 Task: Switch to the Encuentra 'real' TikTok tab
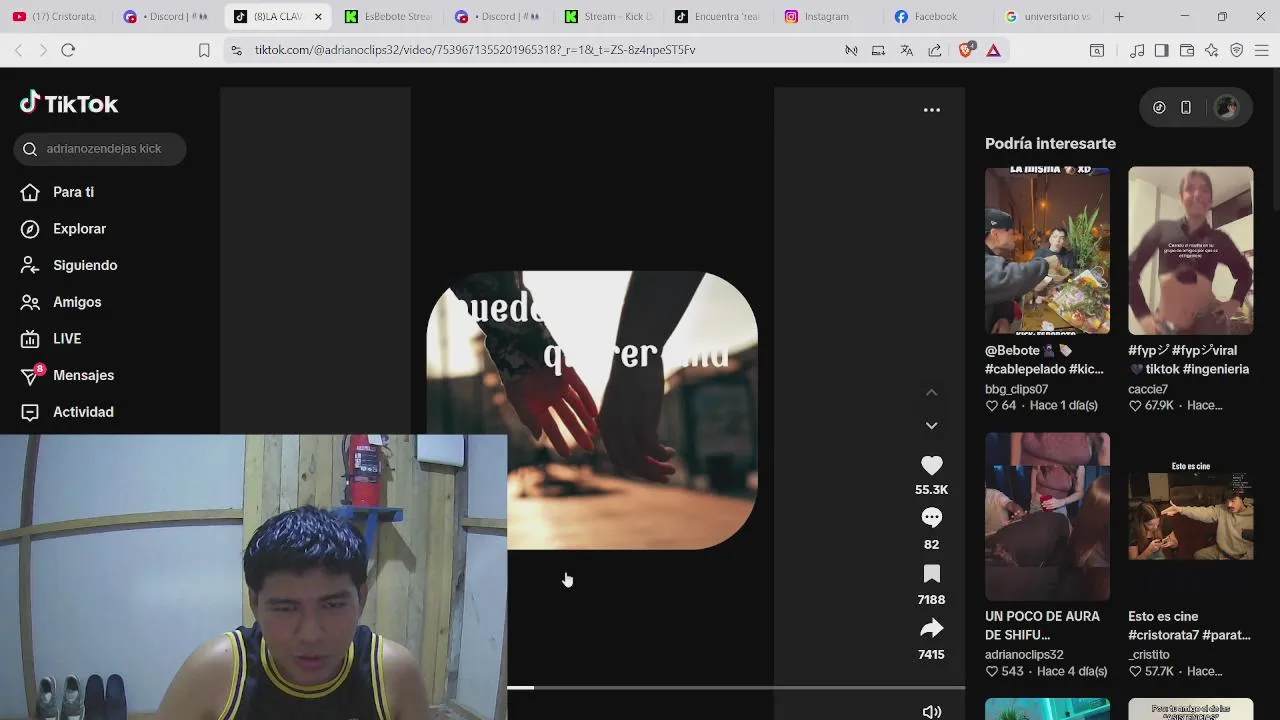click(x=717, y=16)
